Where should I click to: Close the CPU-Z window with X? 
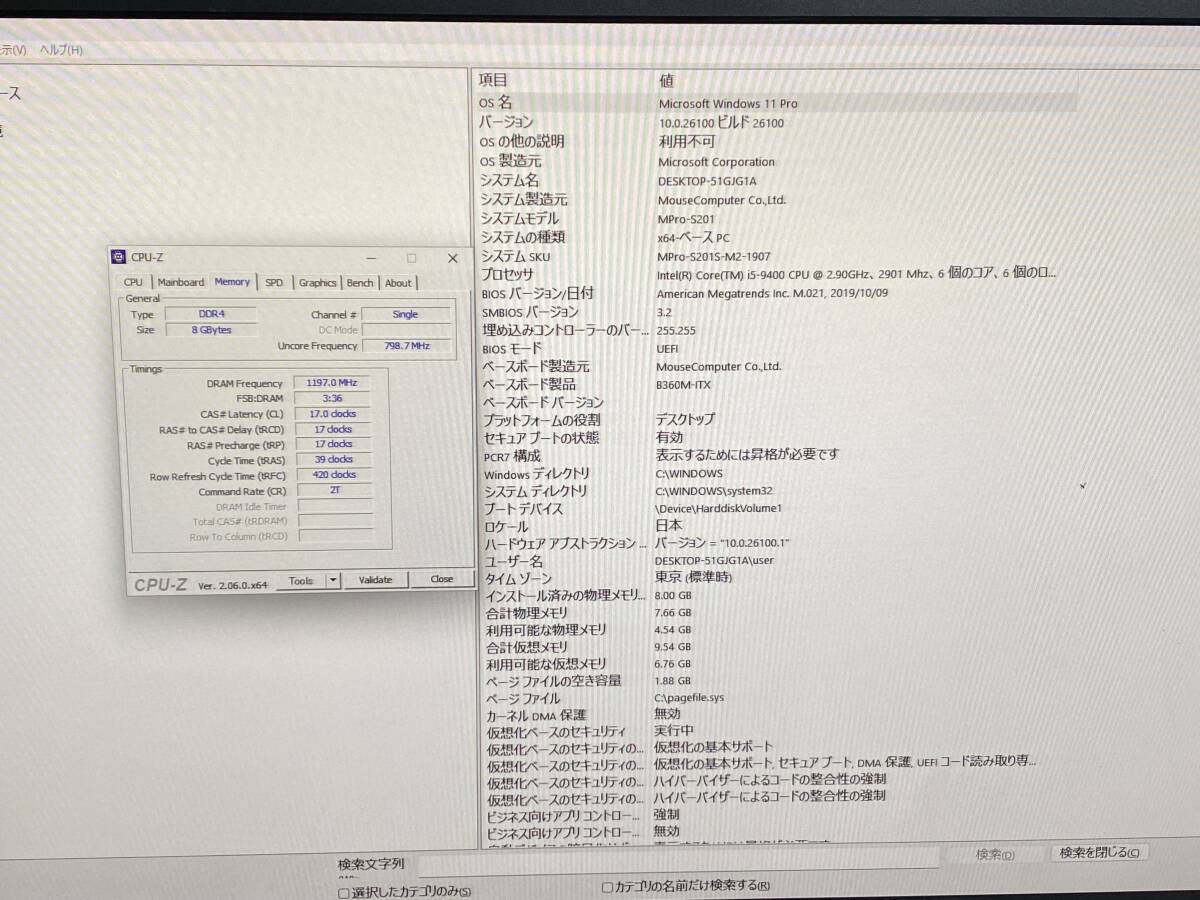point(452,258)
